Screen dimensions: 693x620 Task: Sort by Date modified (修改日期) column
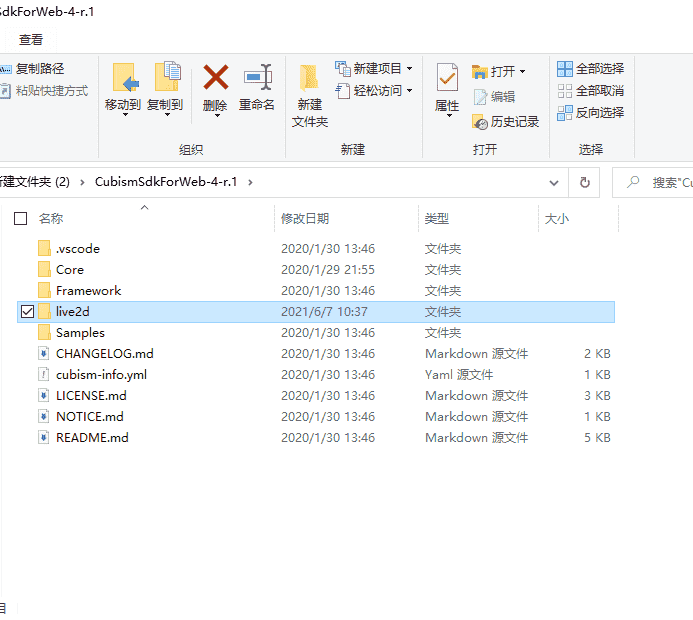point(305,218)
